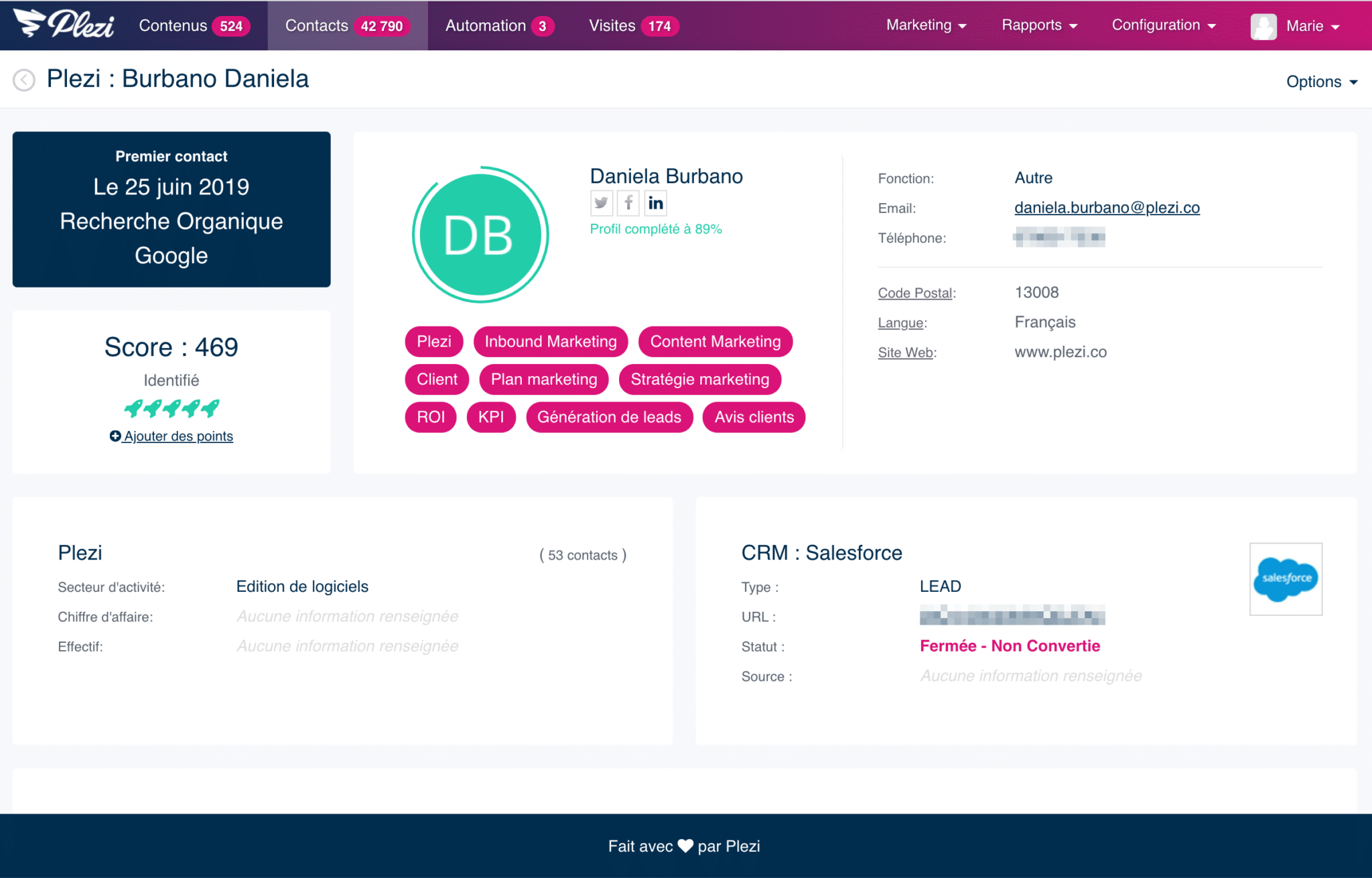
Task: Select the Génération de leads tag
Action: [610, 417]
